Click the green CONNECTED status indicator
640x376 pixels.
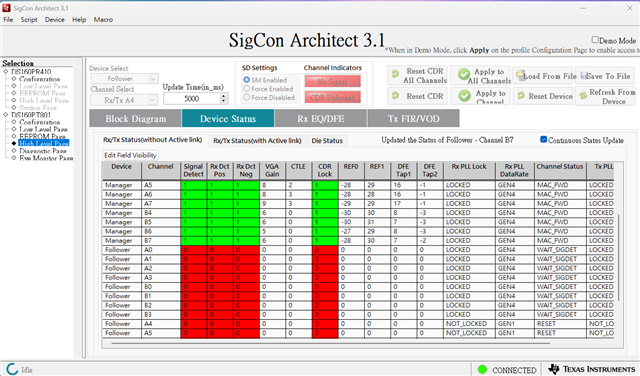(x=482, y=369)
